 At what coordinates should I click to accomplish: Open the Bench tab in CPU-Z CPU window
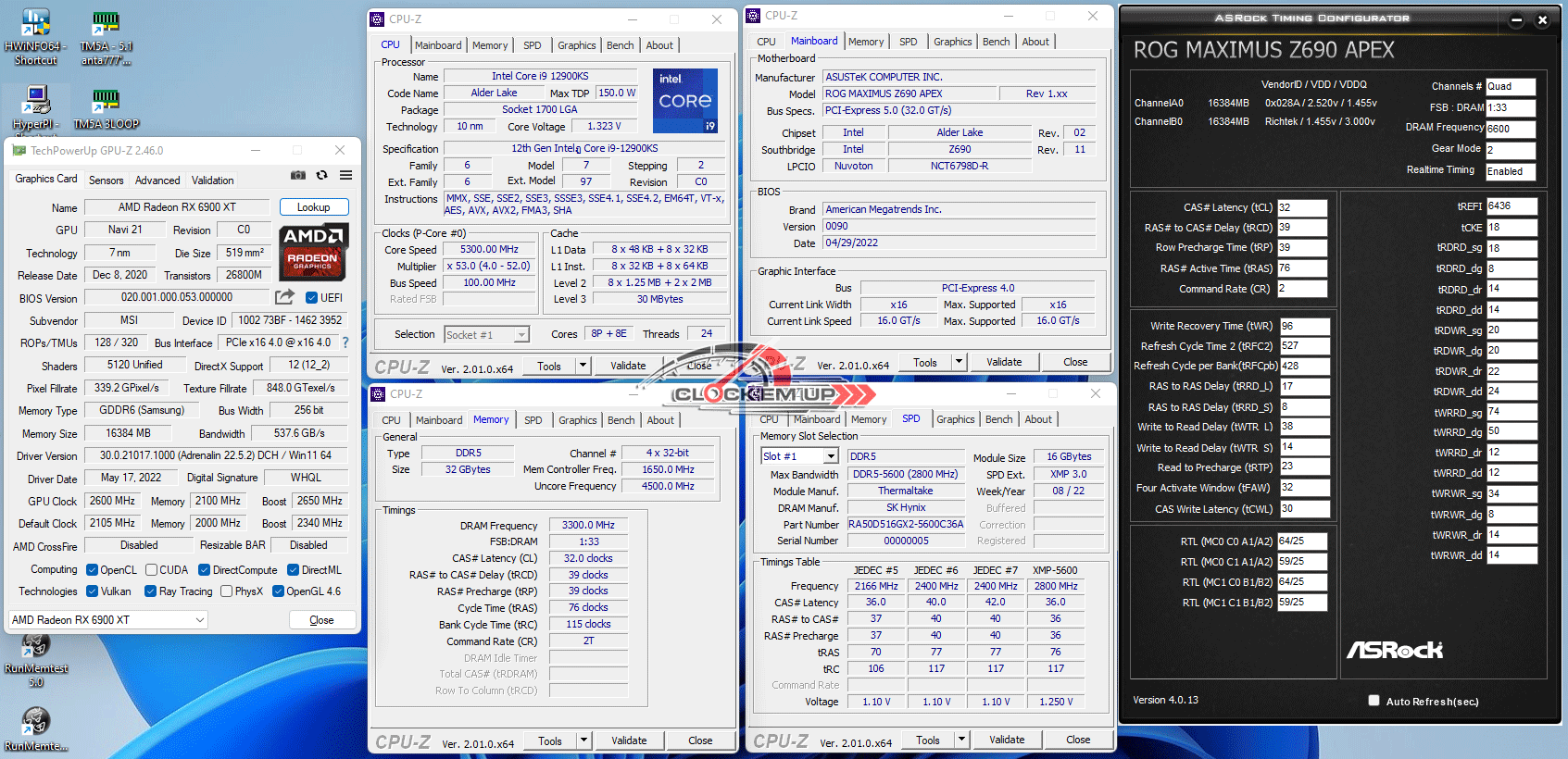[620, 45]
